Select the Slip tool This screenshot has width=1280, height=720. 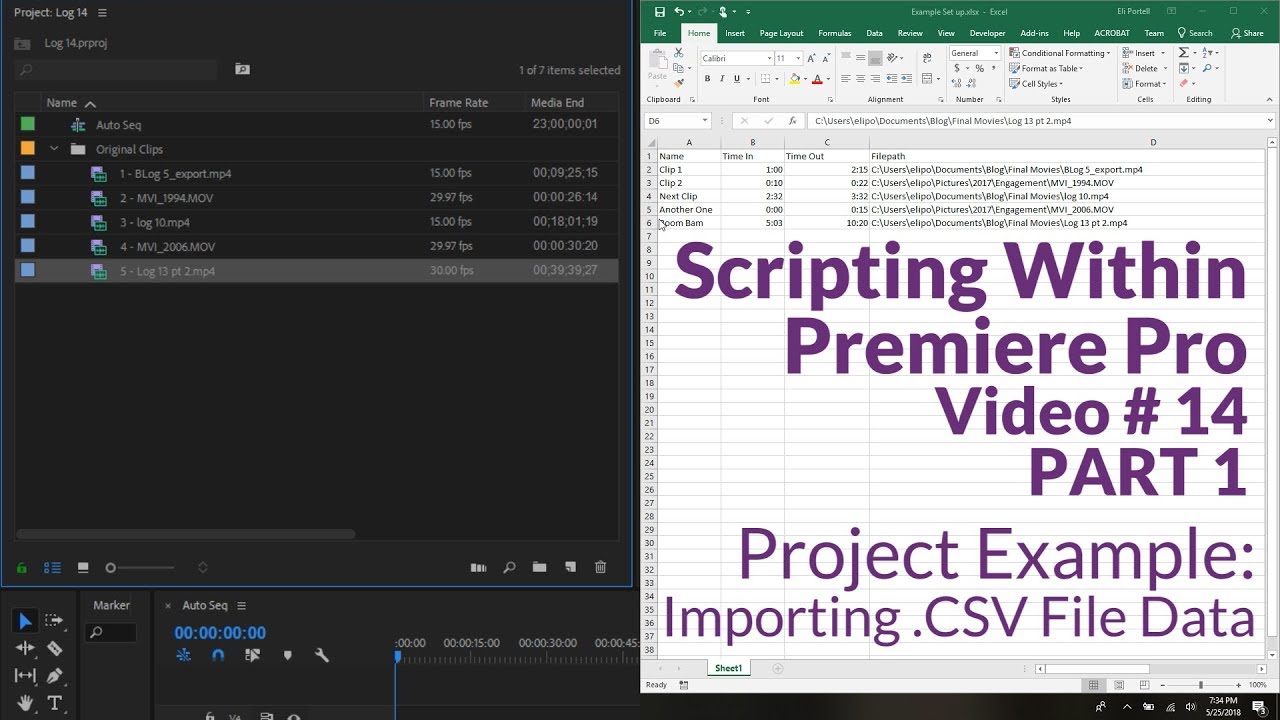[25, 676]
